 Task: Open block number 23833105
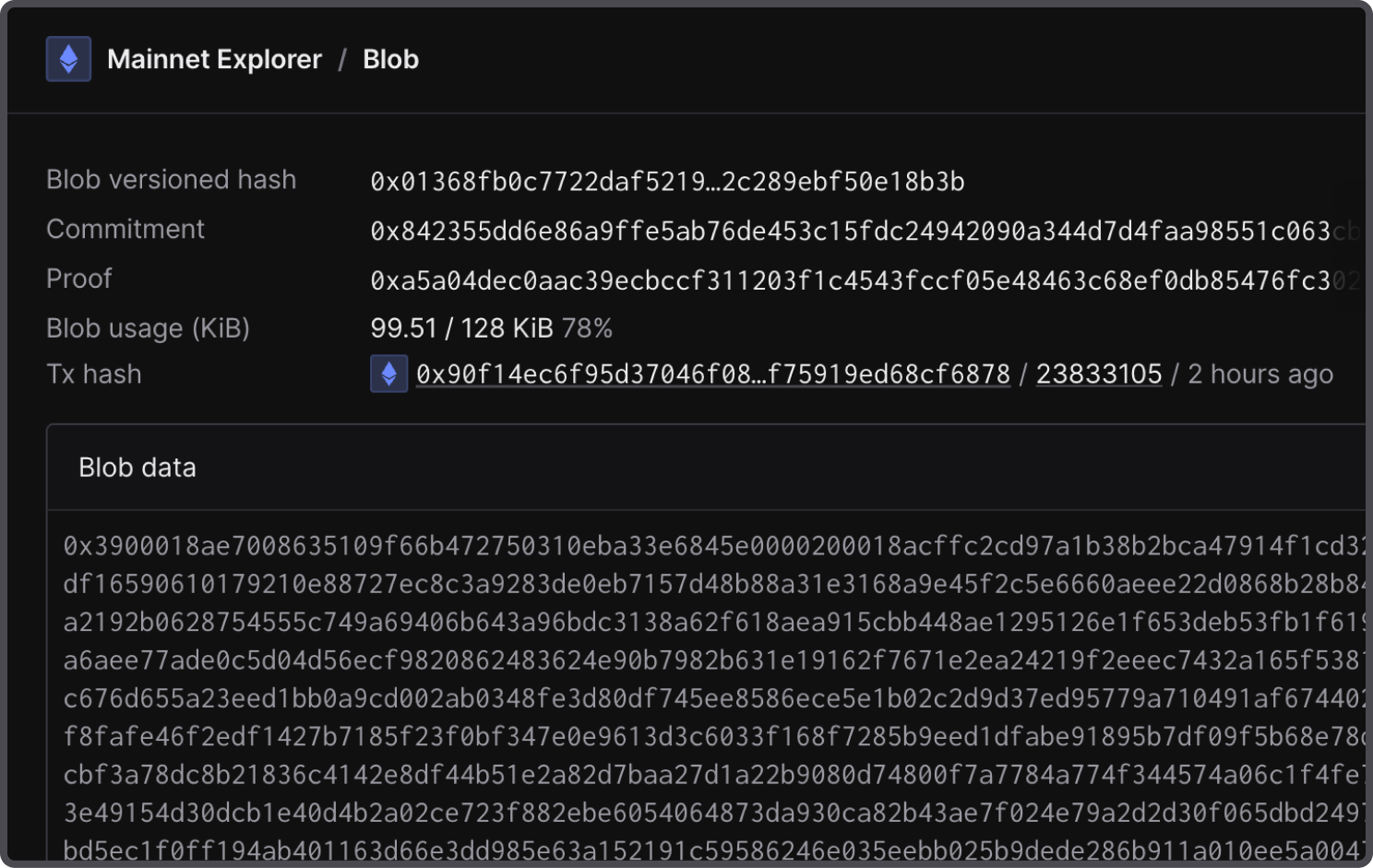1098,374
